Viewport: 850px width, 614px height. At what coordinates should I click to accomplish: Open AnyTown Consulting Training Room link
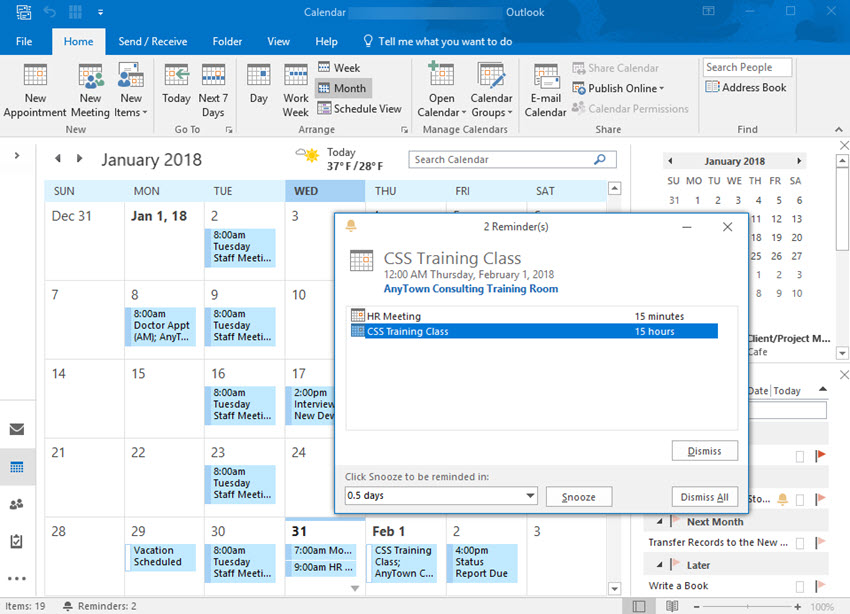point(471,289)
